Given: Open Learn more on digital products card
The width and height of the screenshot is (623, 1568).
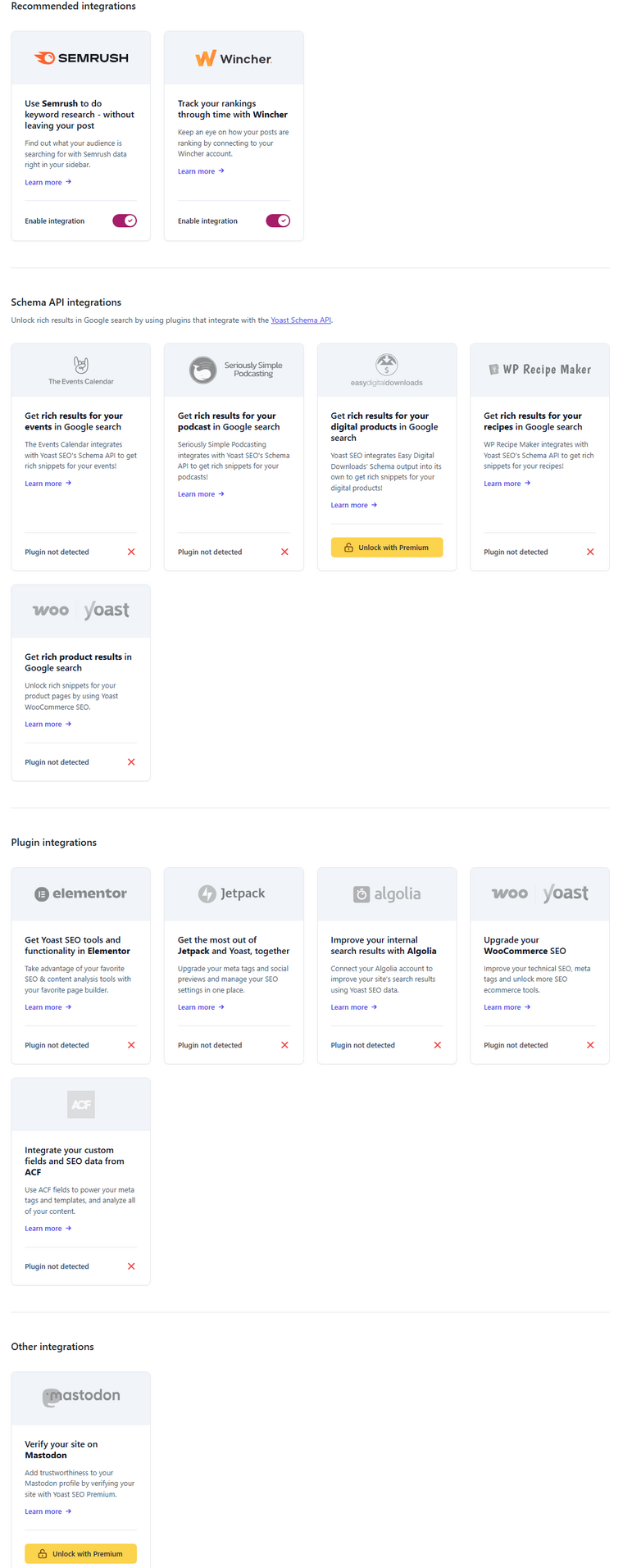Looking at the screenshot, I should (x=354, y=505).
